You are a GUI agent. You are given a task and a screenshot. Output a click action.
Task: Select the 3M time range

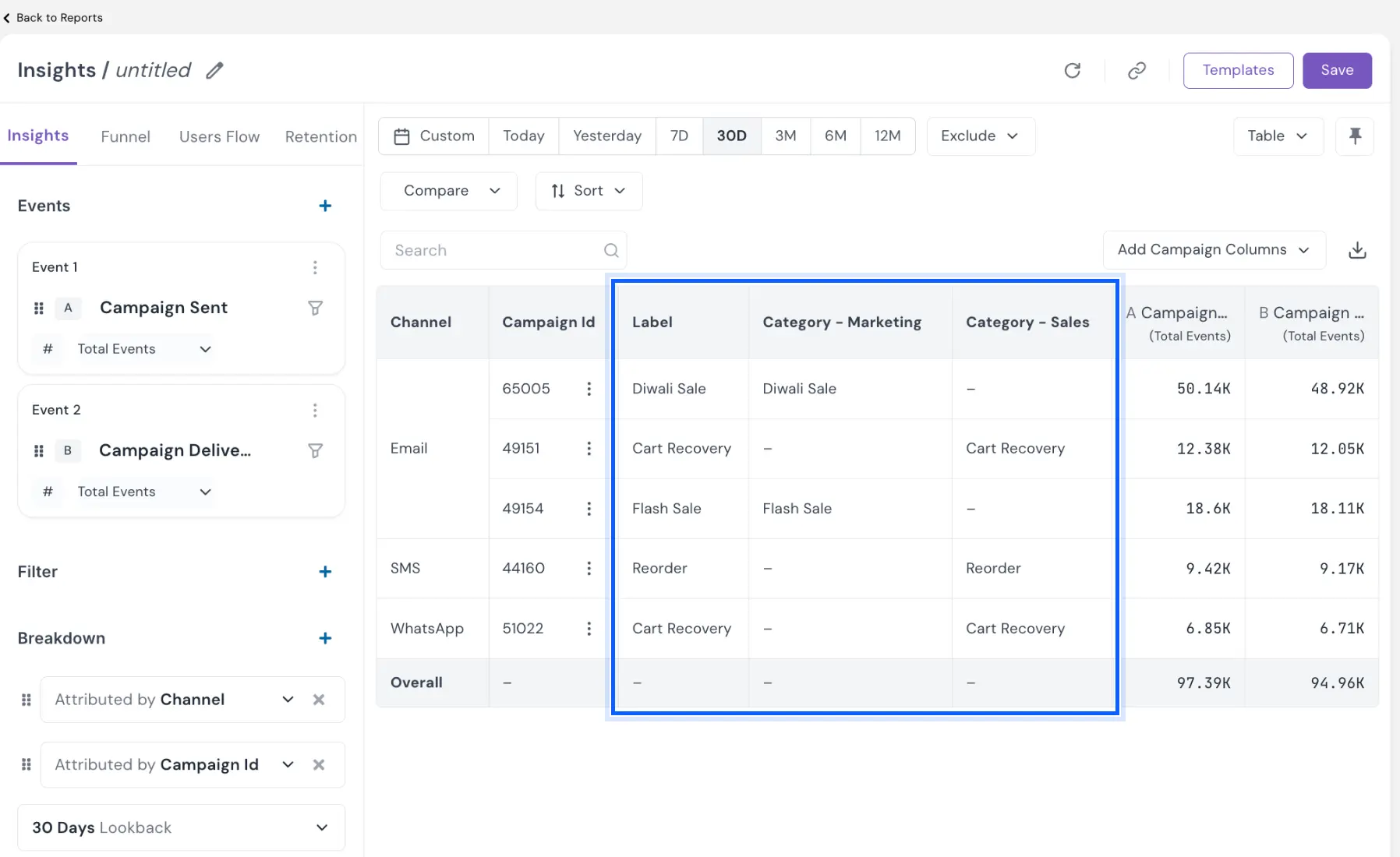point(786,136)
